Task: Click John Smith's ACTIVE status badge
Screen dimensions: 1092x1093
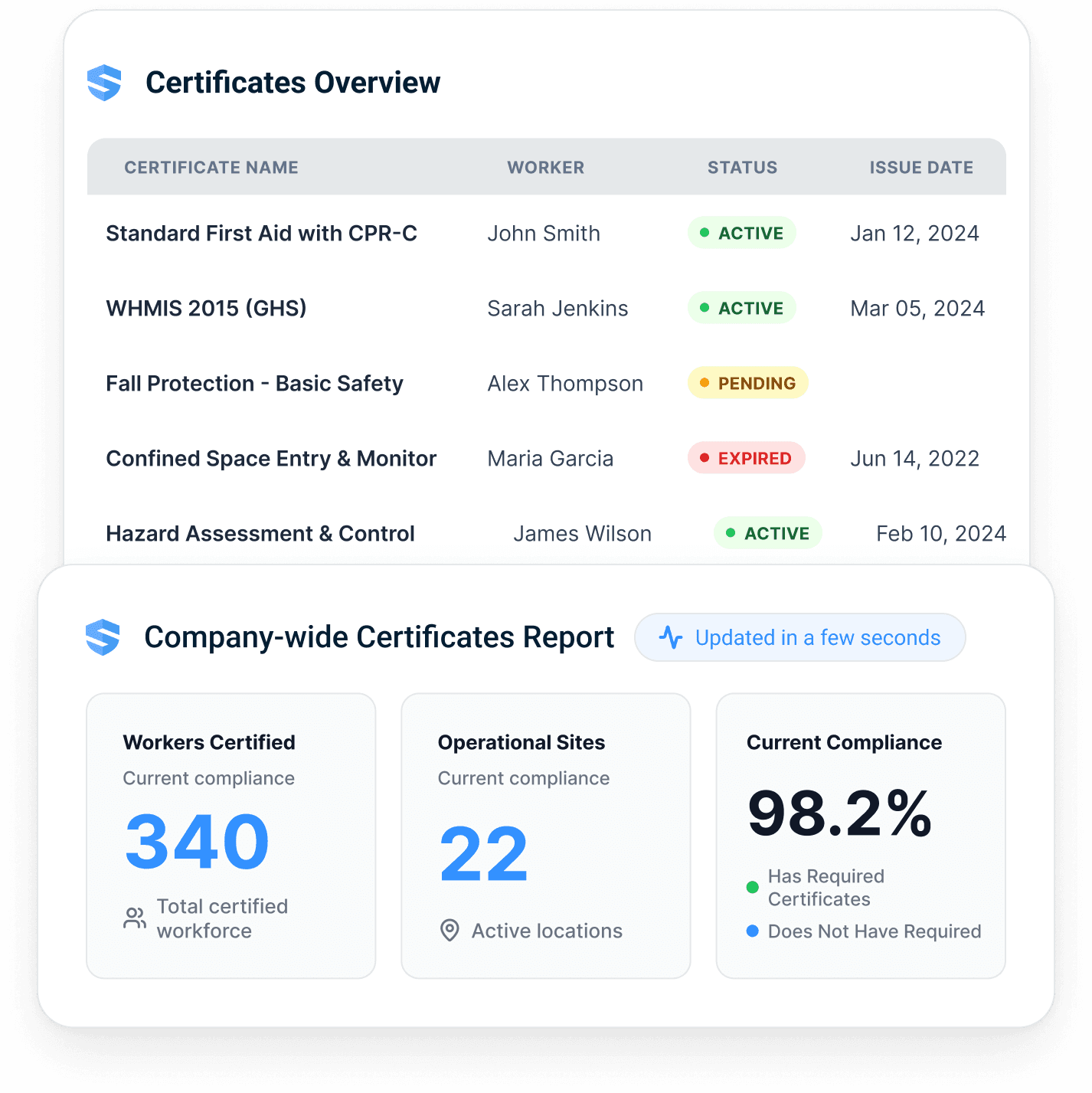Action: (x=742, y=233)
